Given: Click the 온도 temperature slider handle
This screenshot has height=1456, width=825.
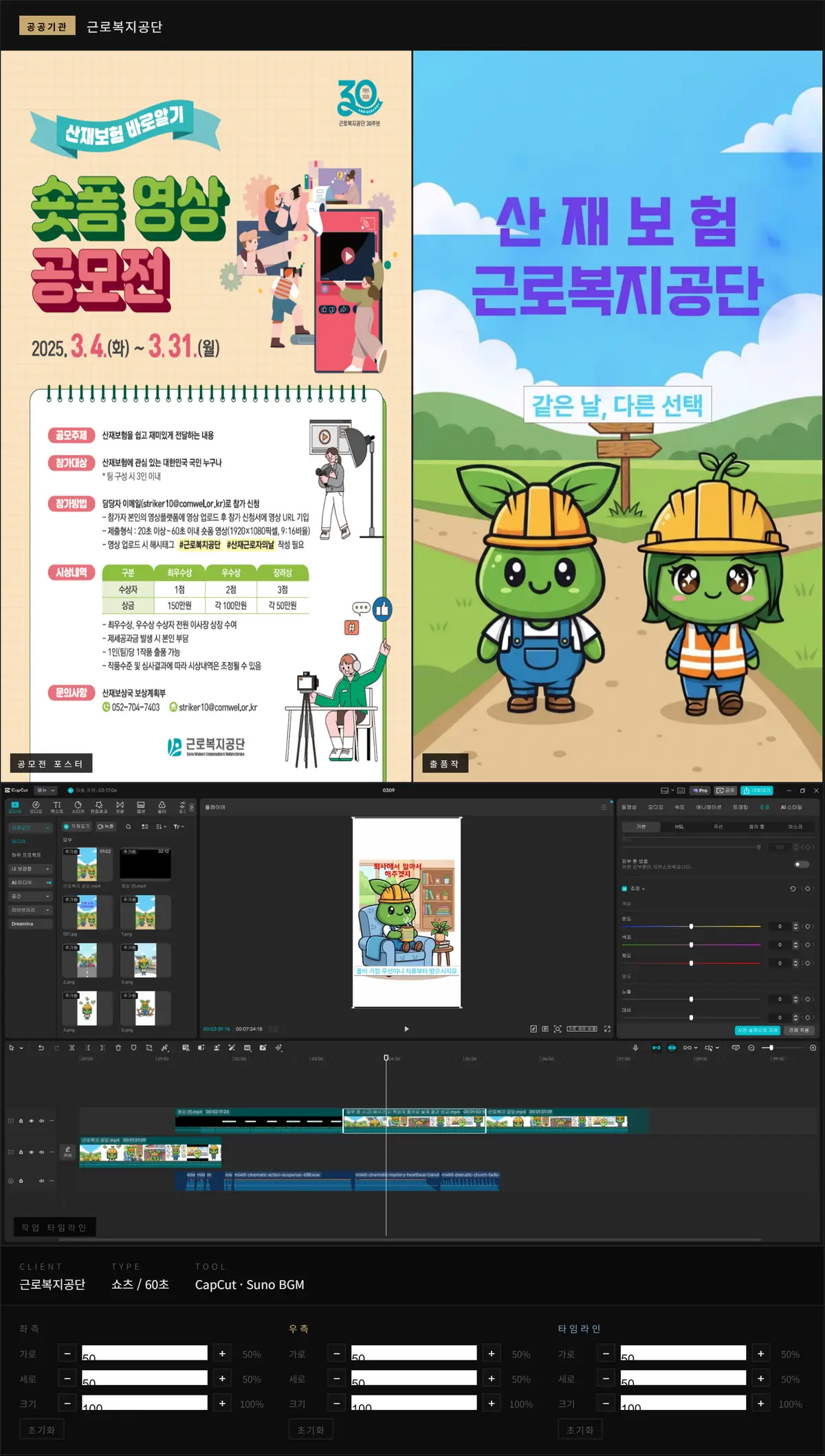Looking at the screenshot, I should [691, 927].
